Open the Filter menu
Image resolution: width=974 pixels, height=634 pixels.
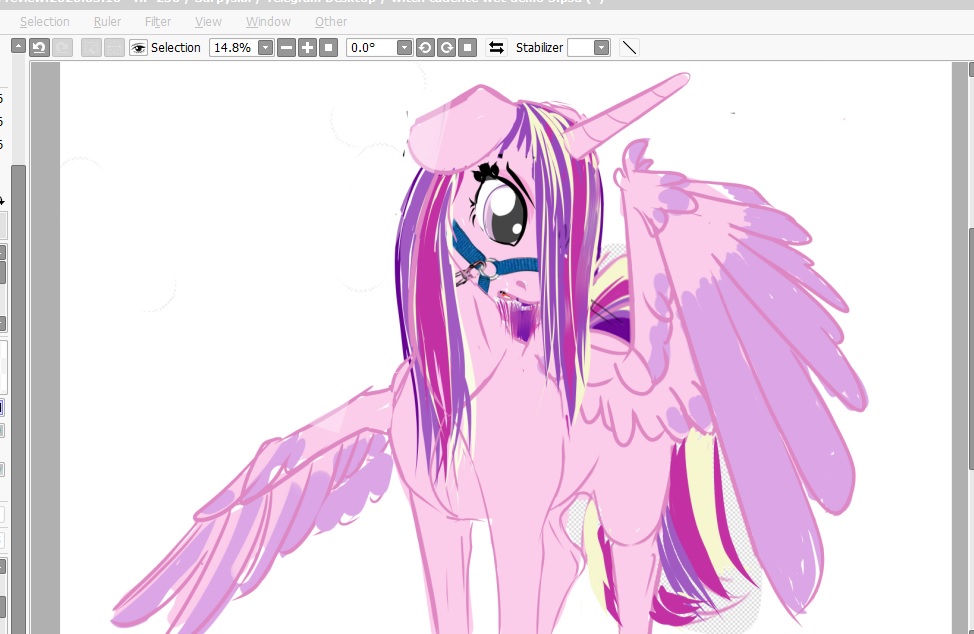[x=158, y=22]
